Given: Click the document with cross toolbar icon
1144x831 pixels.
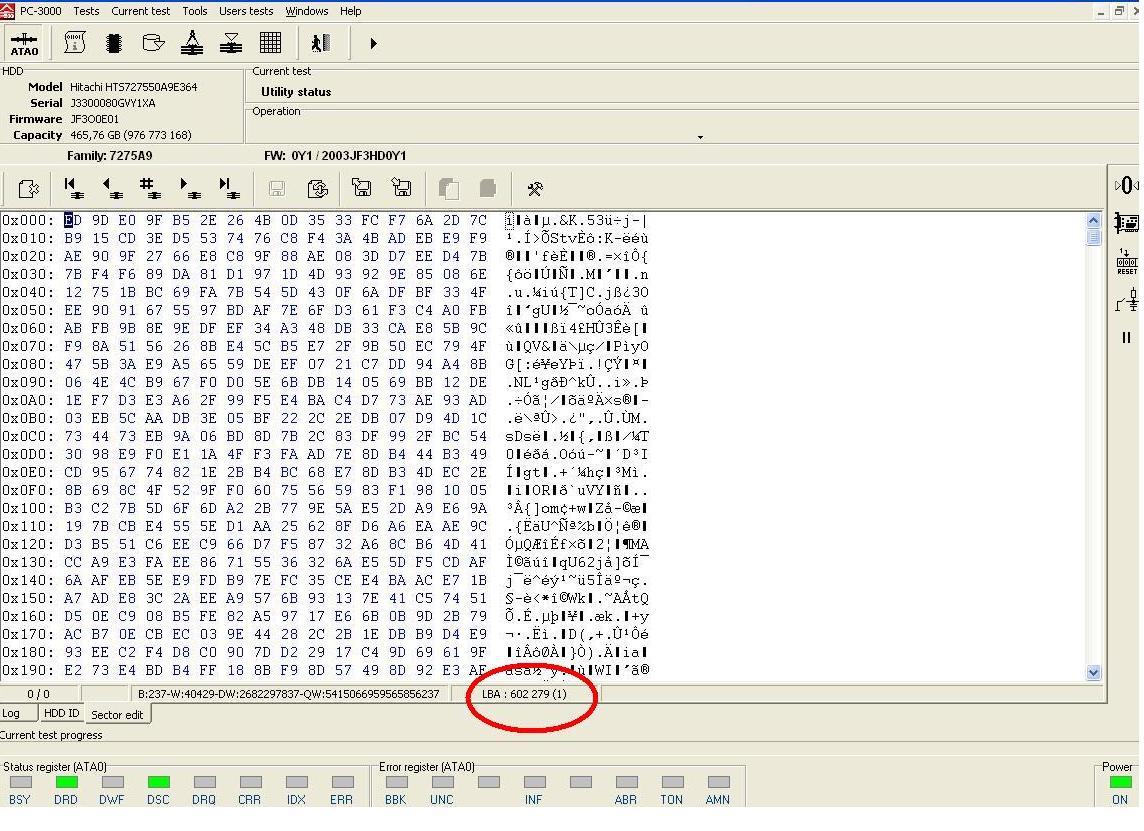Looking at the screenshot, I should (x=28, y=189).
